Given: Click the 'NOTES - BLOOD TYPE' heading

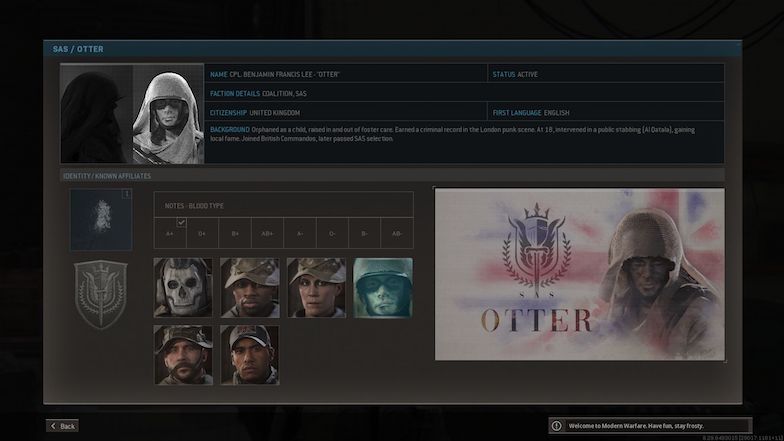Looking at the screenshot, I should (194, 206).
